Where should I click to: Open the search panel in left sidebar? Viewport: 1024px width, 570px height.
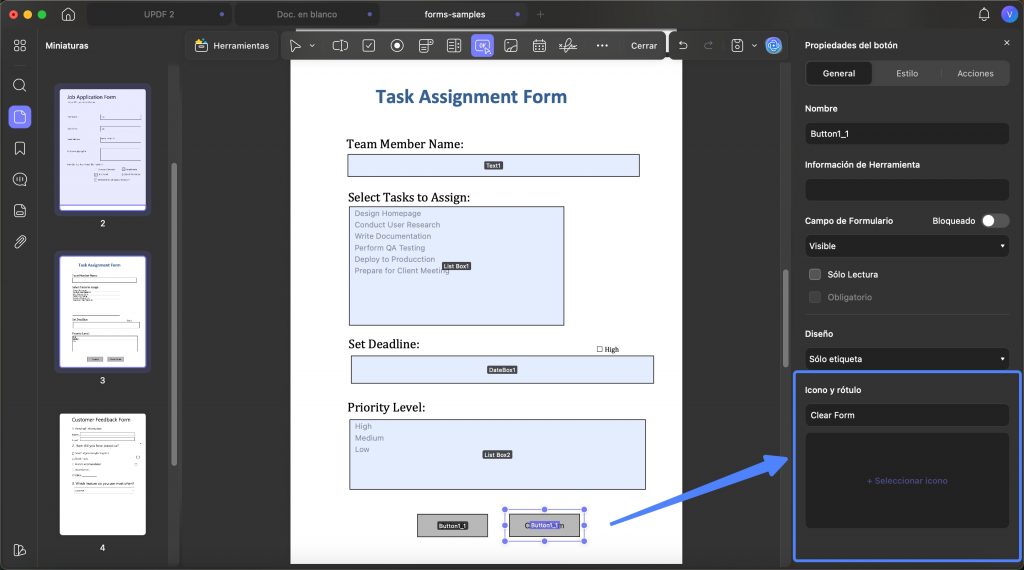point(20,85)
